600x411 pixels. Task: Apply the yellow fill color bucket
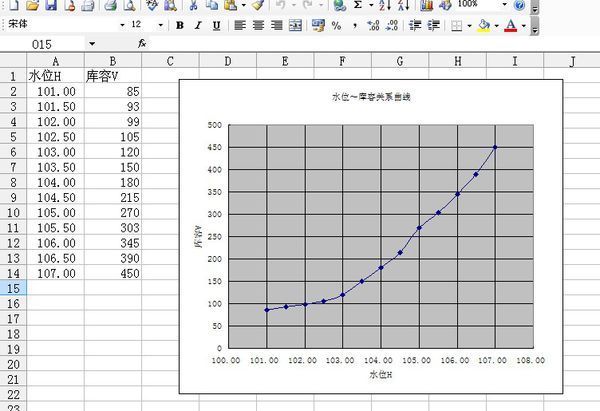click(484, 26)
